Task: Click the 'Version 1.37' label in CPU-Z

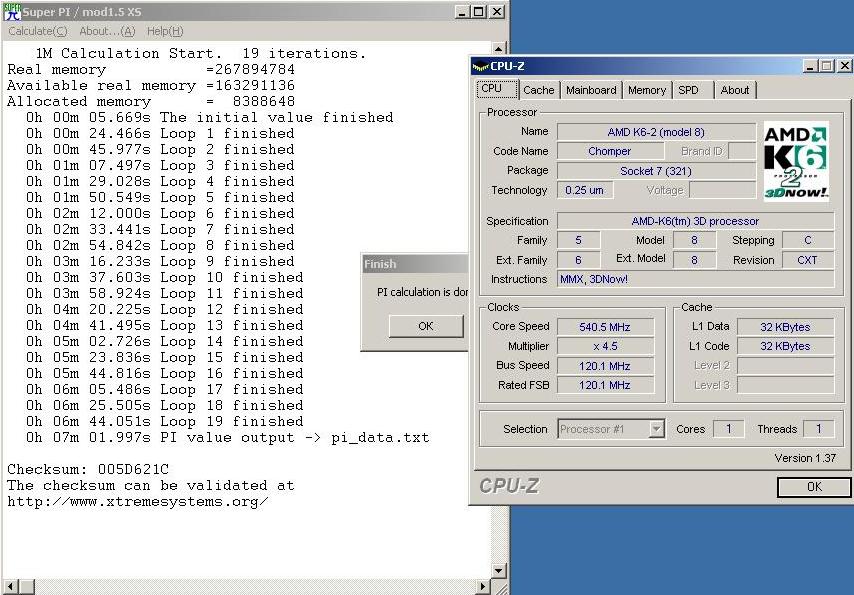Action: pyautogui.click(x=805, y=458)
